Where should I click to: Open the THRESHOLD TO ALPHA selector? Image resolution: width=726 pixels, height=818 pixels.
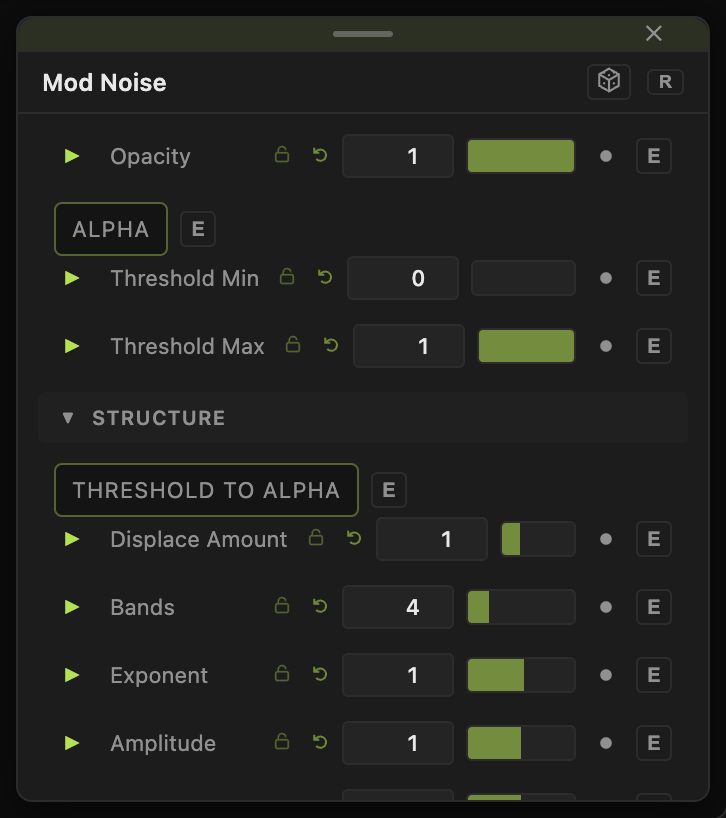coord(206,490)
